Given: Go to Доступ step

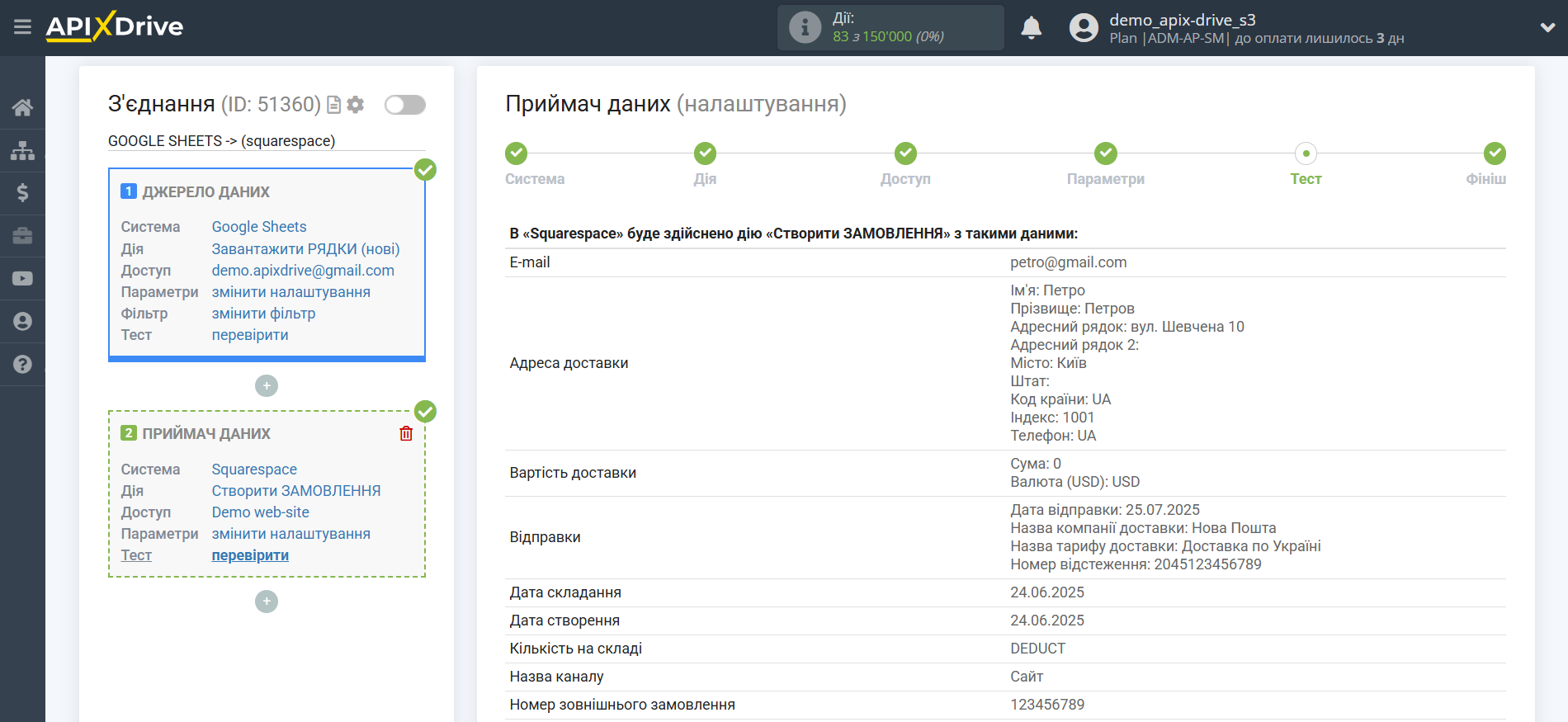Looking at the screenshot, I should click(x=905, y=153).
